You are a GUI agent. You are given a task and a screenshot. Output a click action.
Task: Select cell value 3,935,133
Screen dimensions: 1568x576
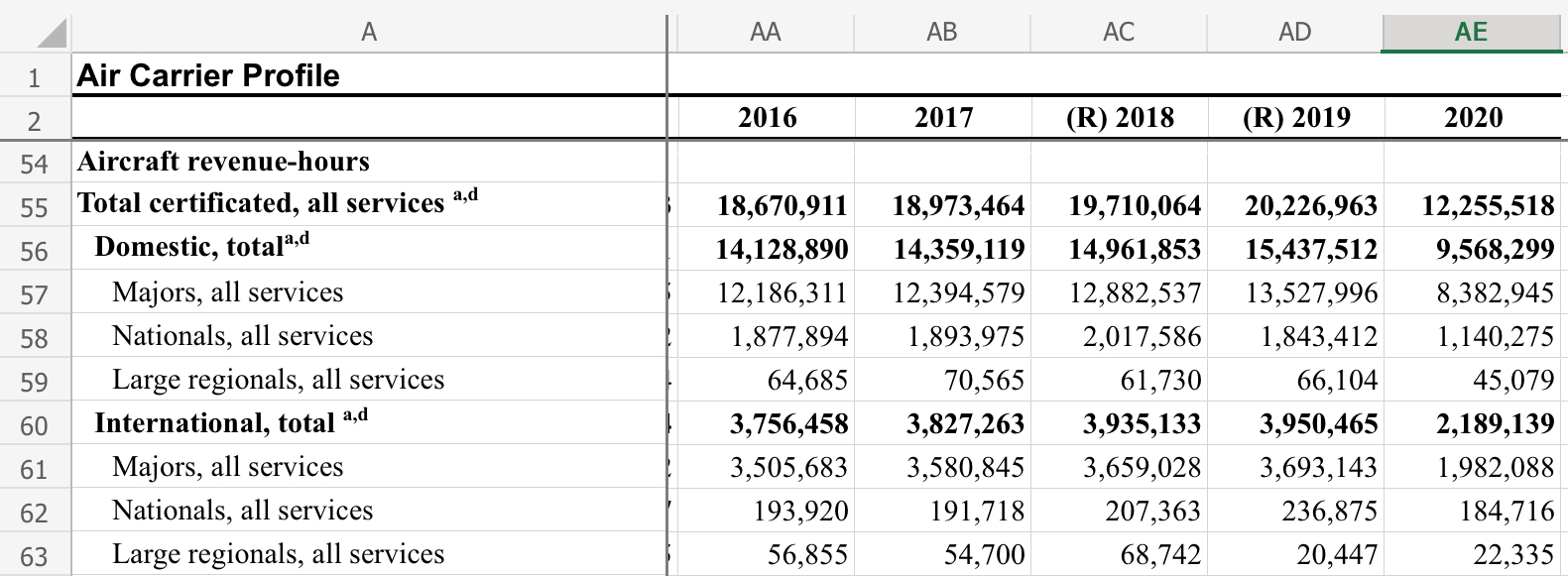[x=1119, y=424]
